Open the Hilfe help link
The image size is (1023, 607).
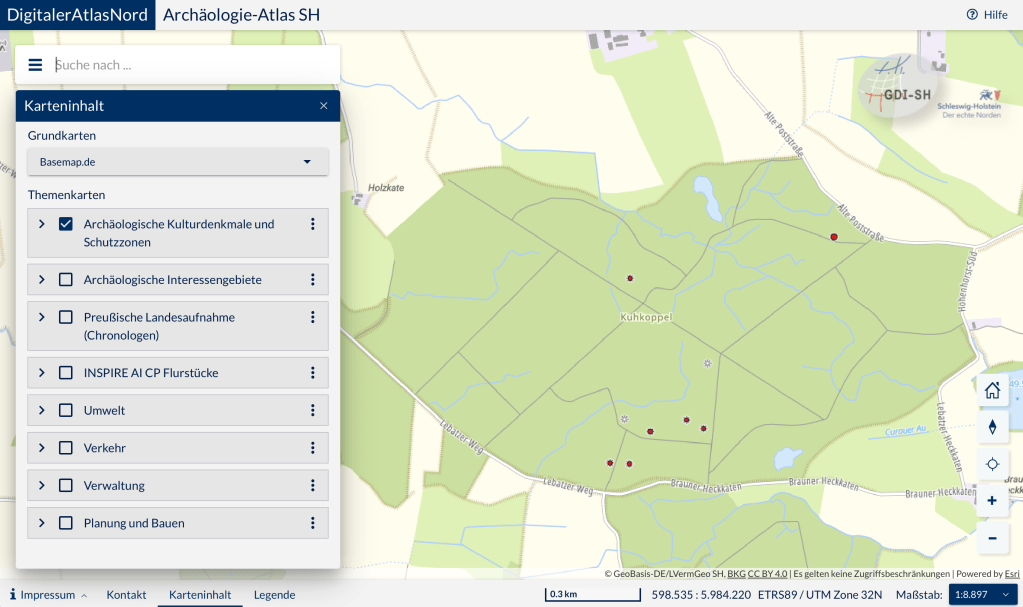pyautogui.click(x=987, y=15)
